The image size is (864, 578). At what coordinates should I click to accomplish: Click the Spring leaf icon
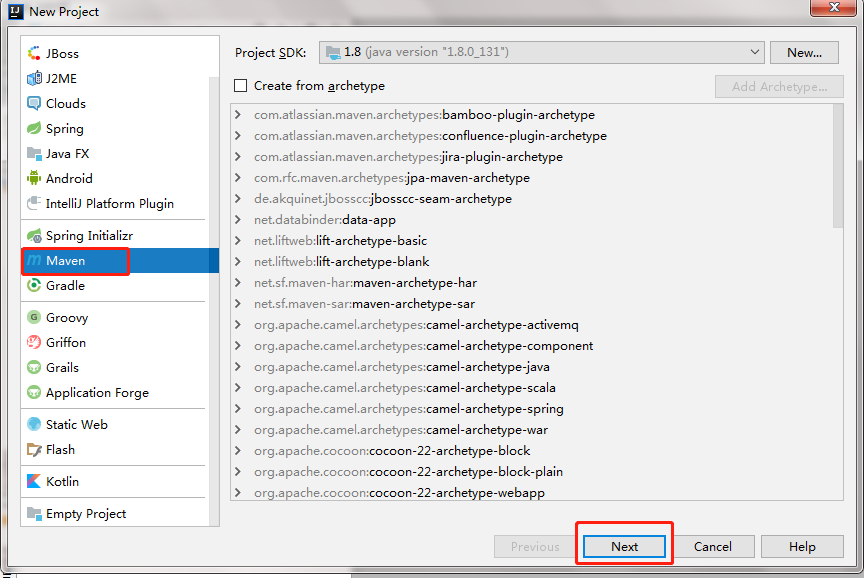[x=34, y=128]
